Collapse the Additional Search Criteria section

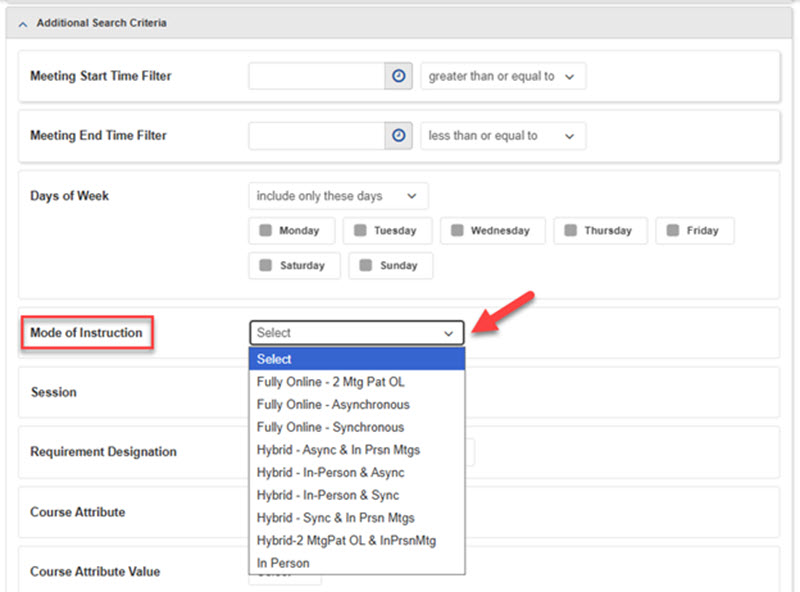(23, 22)
